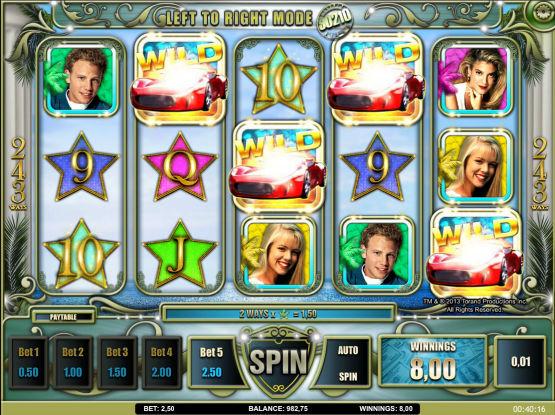Click the WILD car symbol in the center reel

278,166
